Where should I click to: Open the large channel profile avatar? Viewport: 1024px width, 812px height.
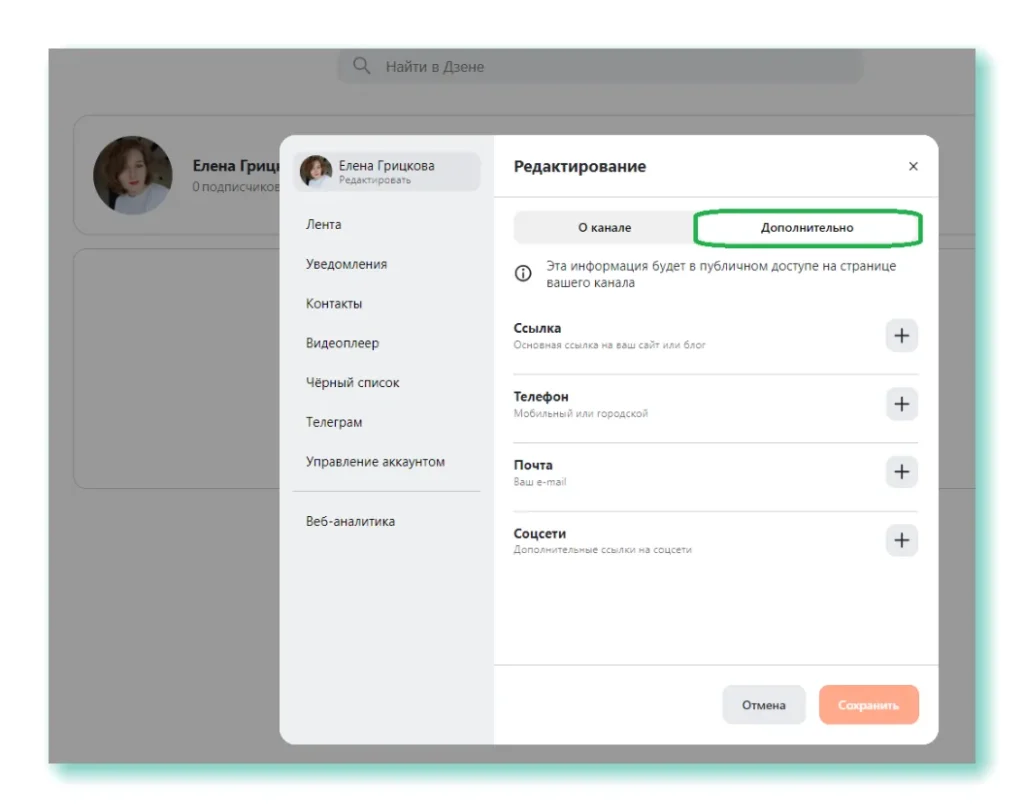[x=133, y=176]
